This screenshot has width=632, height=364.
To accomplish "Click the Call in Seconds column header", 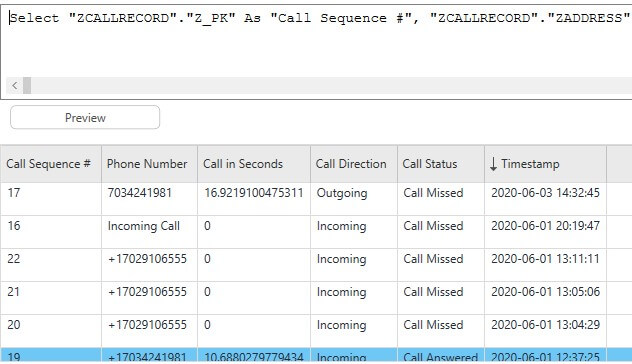I will click(x=254, y=164).
